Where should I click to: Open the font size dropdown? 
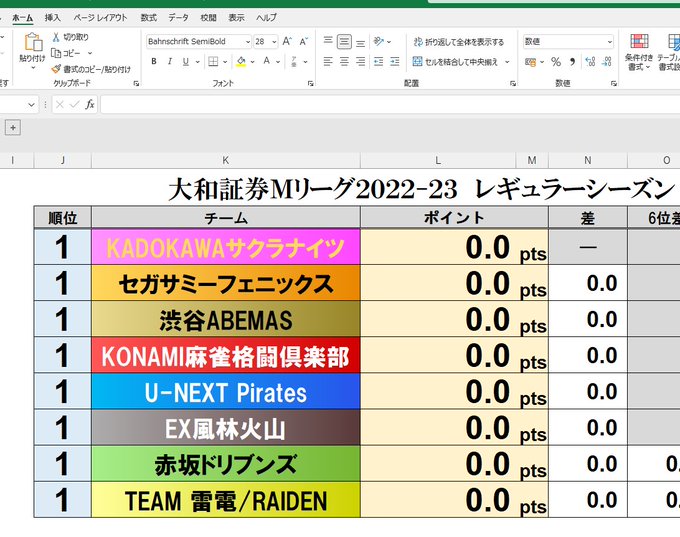point(275,42)
